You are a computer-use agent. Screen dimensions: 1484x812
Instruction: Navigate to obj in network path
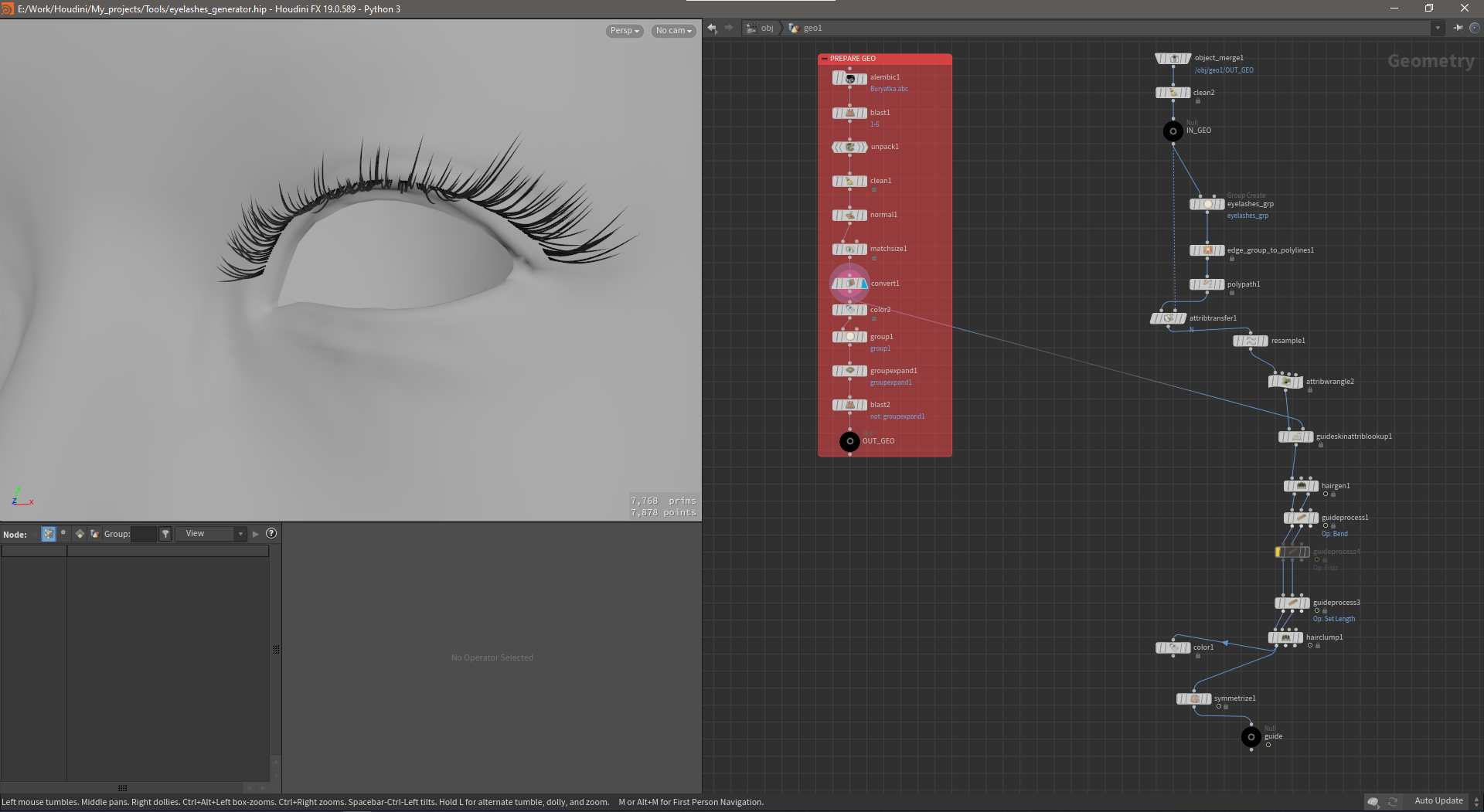766,28
